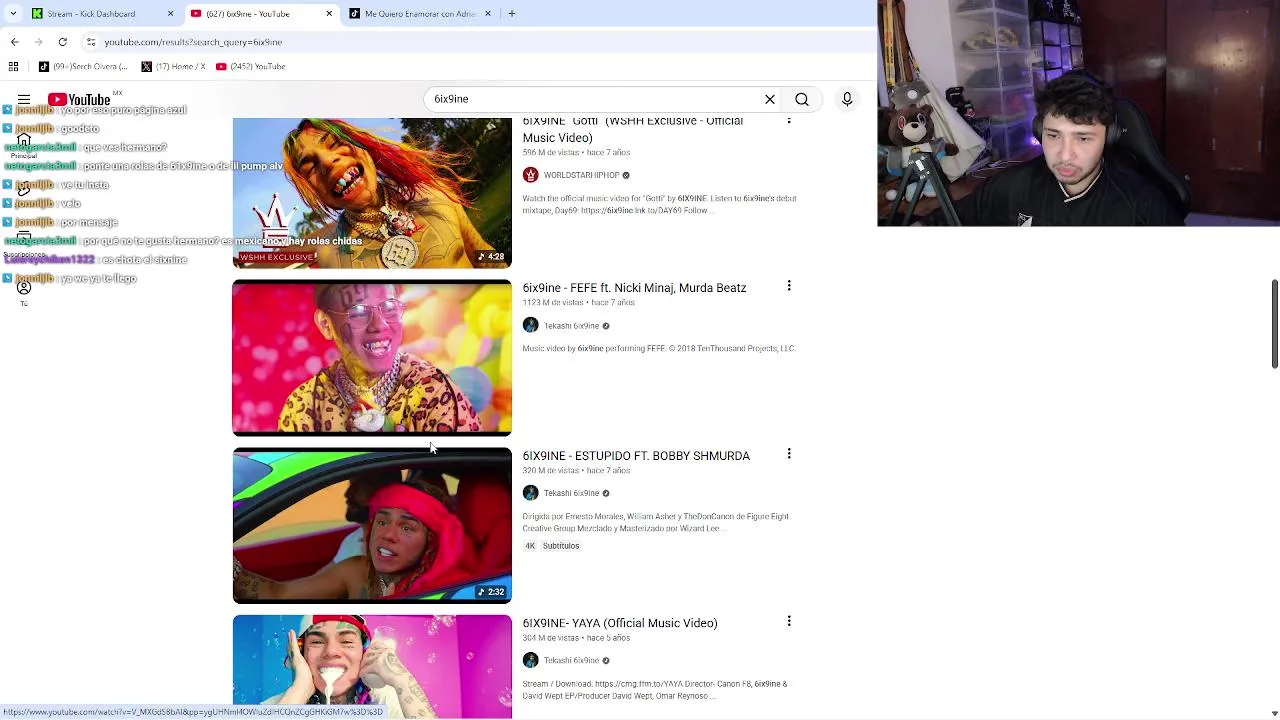Click the 4K badge on ESTUPIDO
Image resolution: width=1280 pixels, height=720 pixels.
click(x=530, y=546)
